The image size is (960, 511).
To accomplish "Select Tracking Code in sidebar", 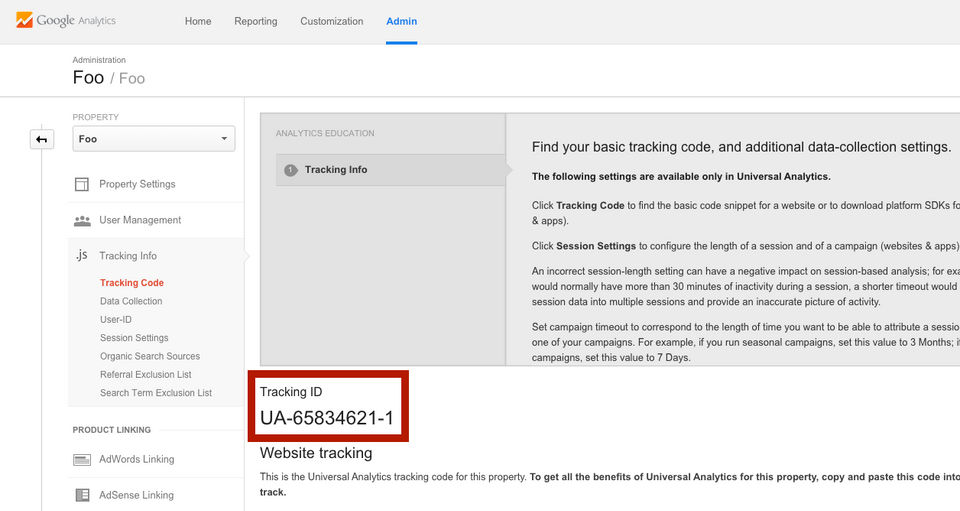I will tap(132, 283).
